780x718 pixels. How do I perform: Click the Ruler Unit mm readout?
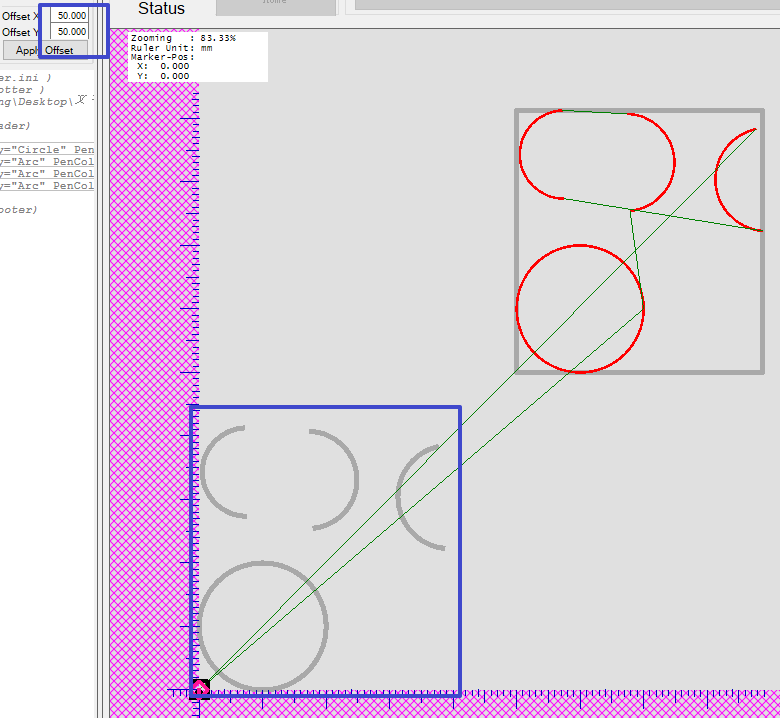tap(172, 47)
